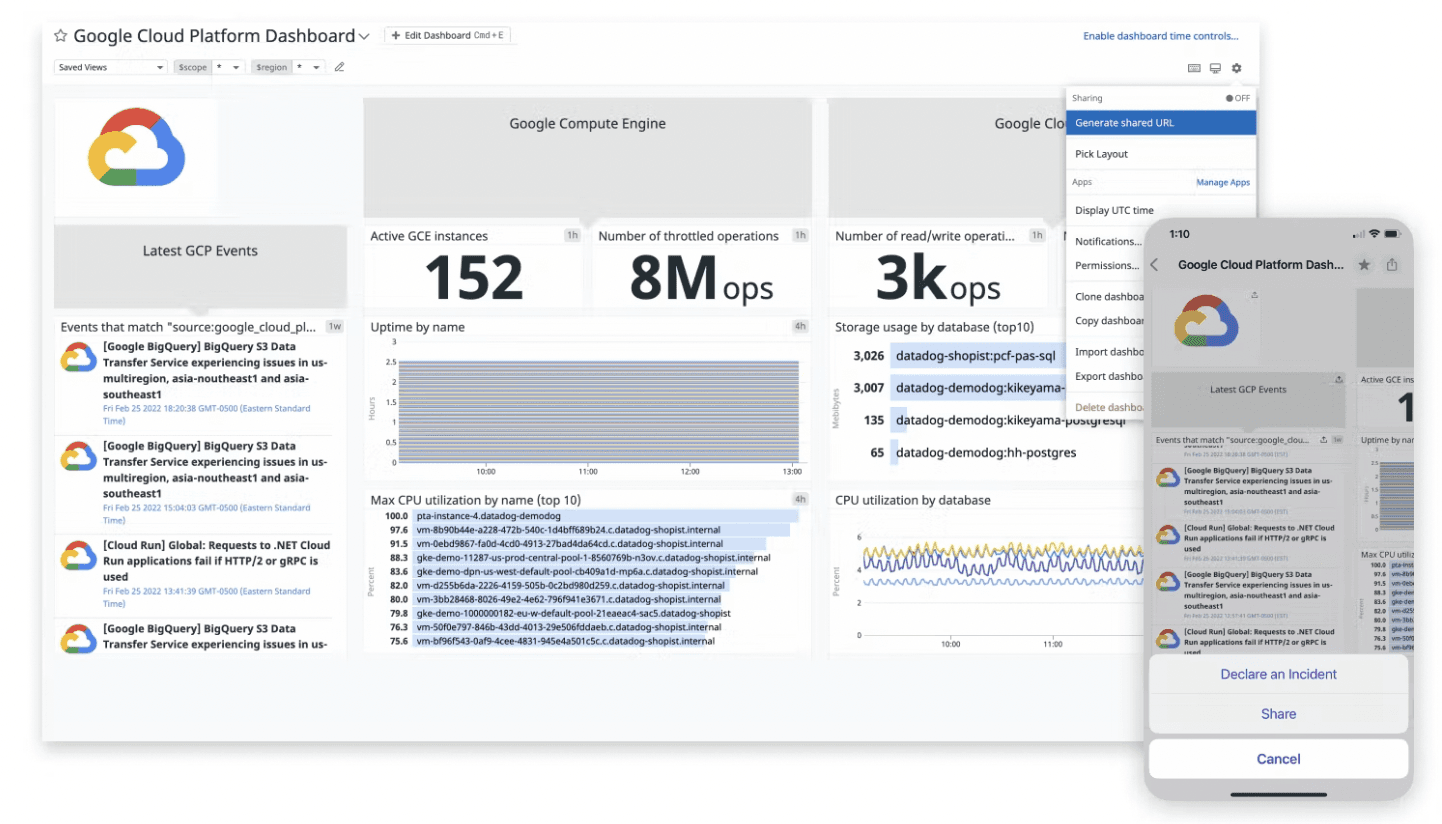Tap the share icon in phone header
This screenshot has height=824, width=1442.
click(1391, 265)
